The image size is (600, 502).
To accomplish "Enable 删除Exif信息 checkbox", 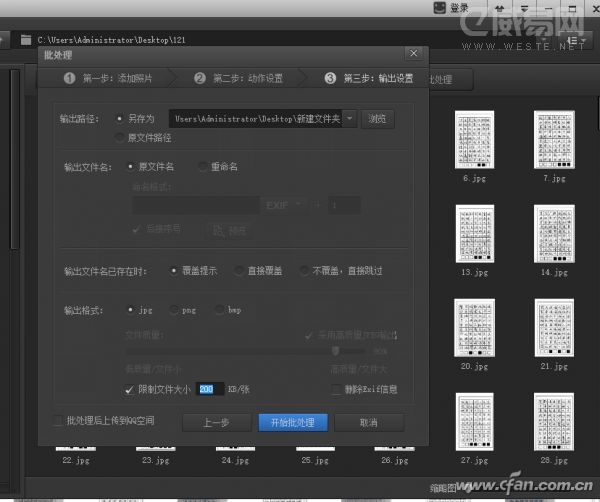I will click(334, 389).
